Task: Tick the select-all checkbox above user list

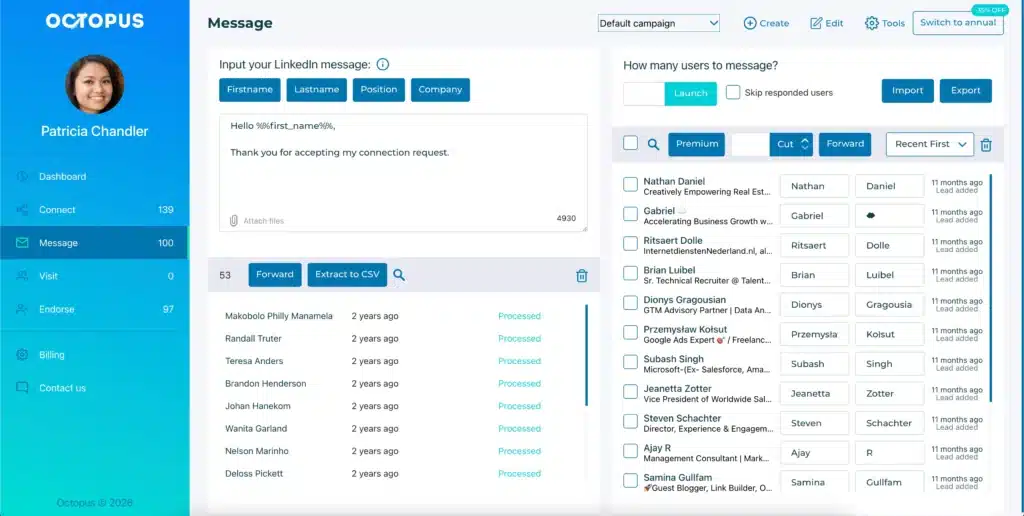Action: coord(630,143)
